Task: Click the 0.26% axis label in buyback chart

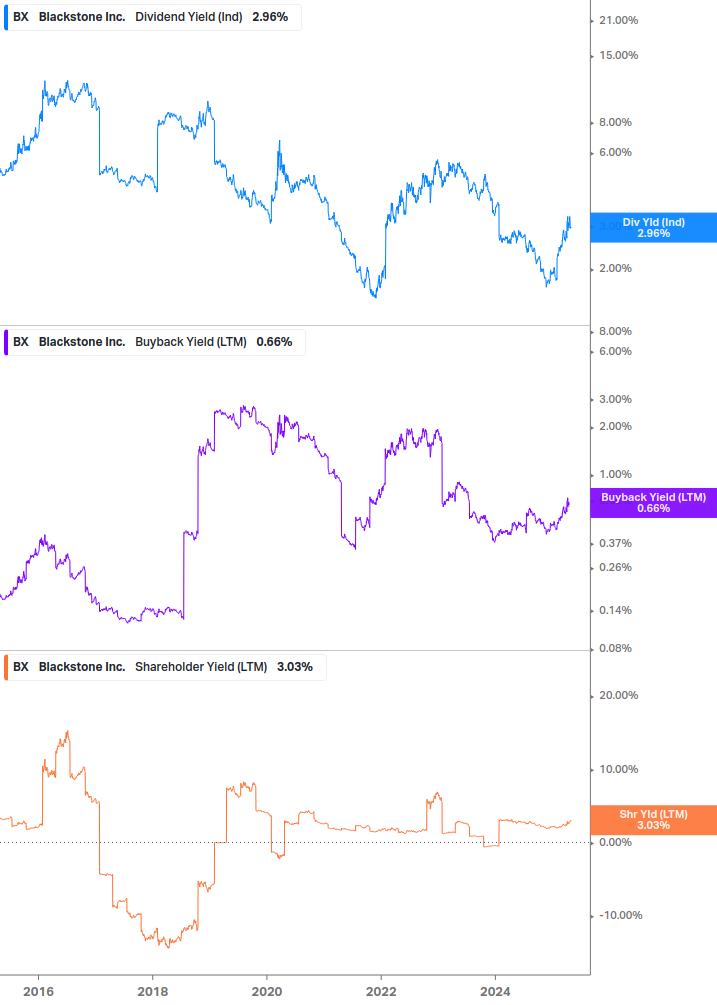Action: [615, 567]
